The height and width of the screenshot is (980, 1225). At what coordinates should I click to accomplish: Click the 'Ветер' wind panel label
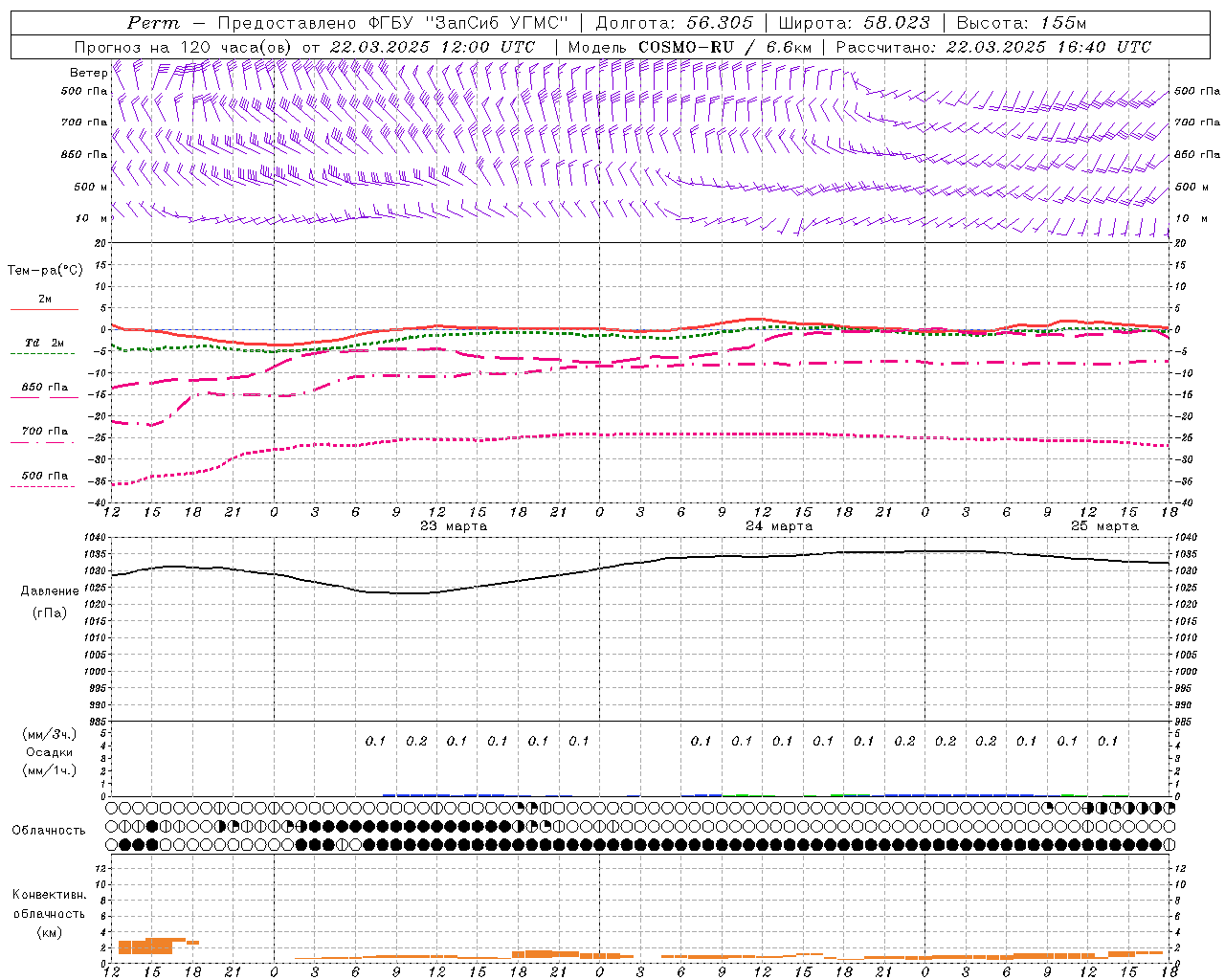88,73
